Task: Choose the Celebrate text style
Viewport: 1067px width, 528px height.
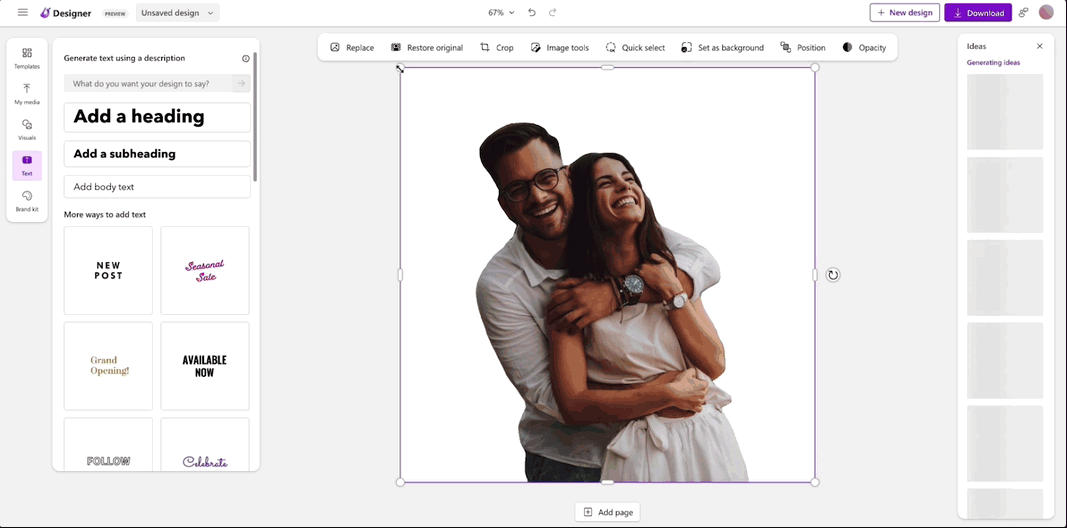Action: point(205,444)
